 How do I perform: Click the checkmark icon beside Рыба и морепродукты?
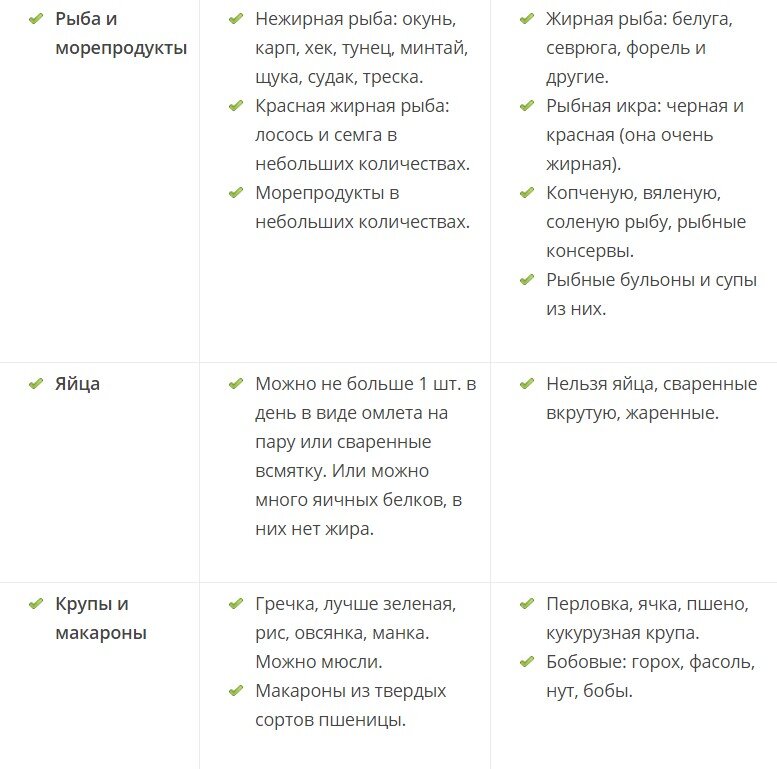(36, 19)
